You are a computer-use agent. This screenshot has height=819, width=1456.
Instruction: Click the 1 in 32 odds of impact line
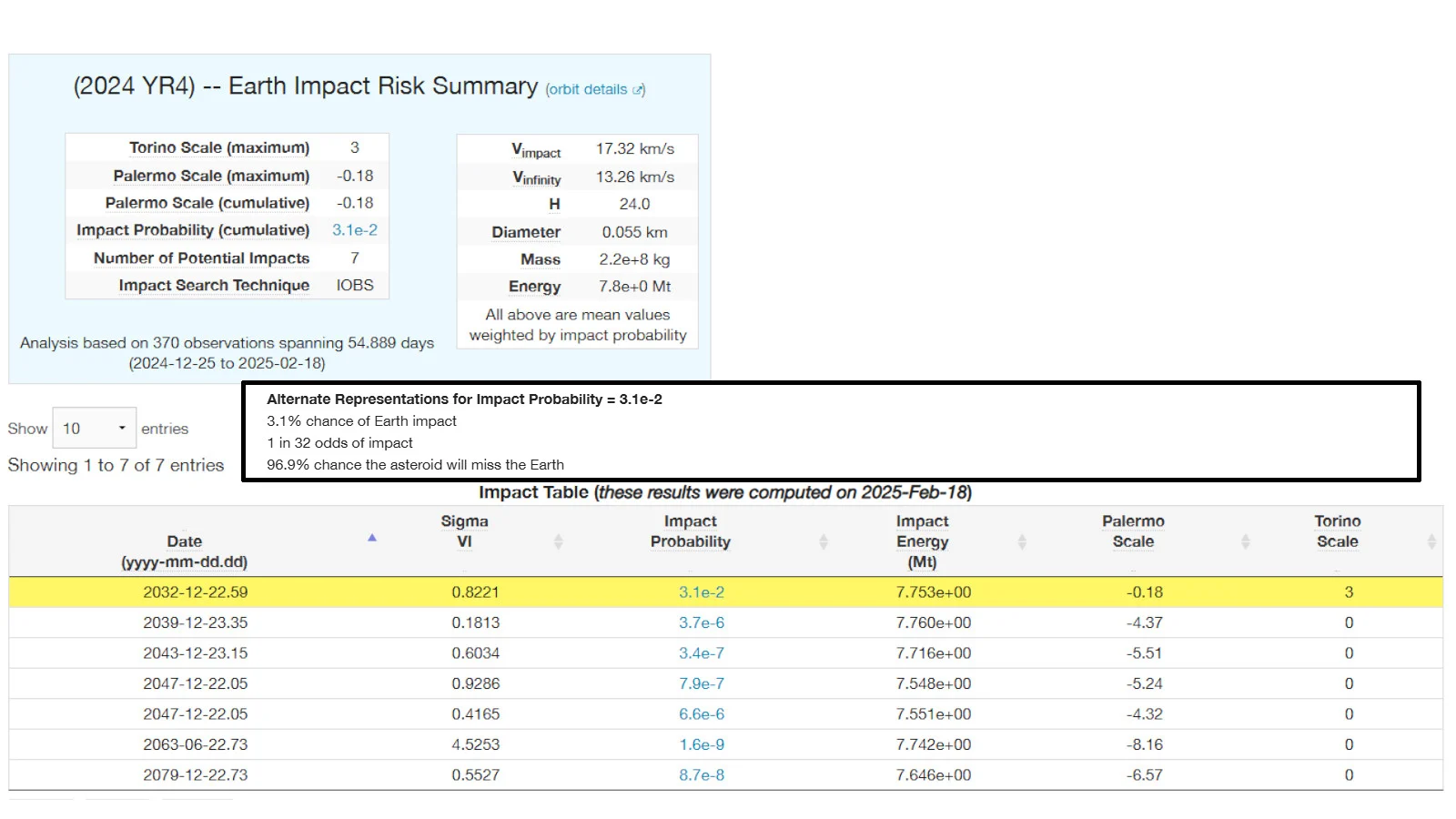pyautogui.click(x=339, y=443)
